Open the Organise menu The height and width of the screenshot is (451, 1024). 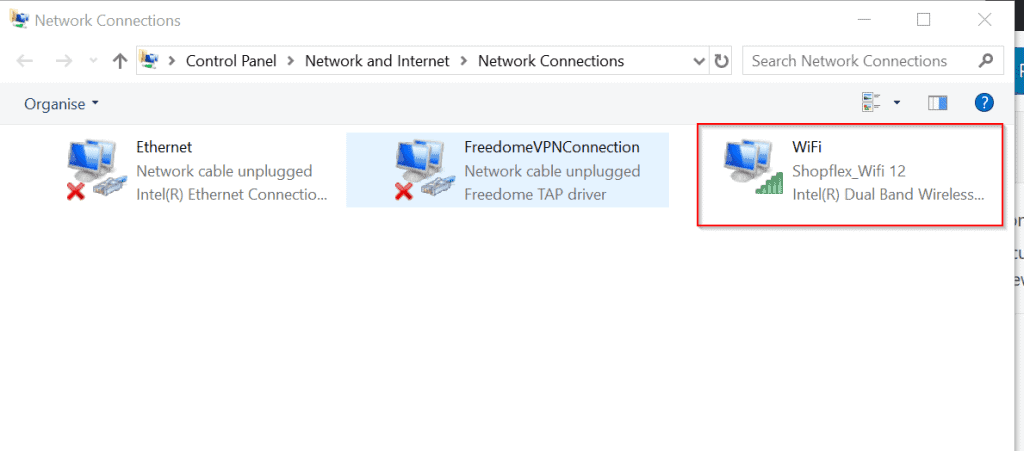[x=61, y=104]
